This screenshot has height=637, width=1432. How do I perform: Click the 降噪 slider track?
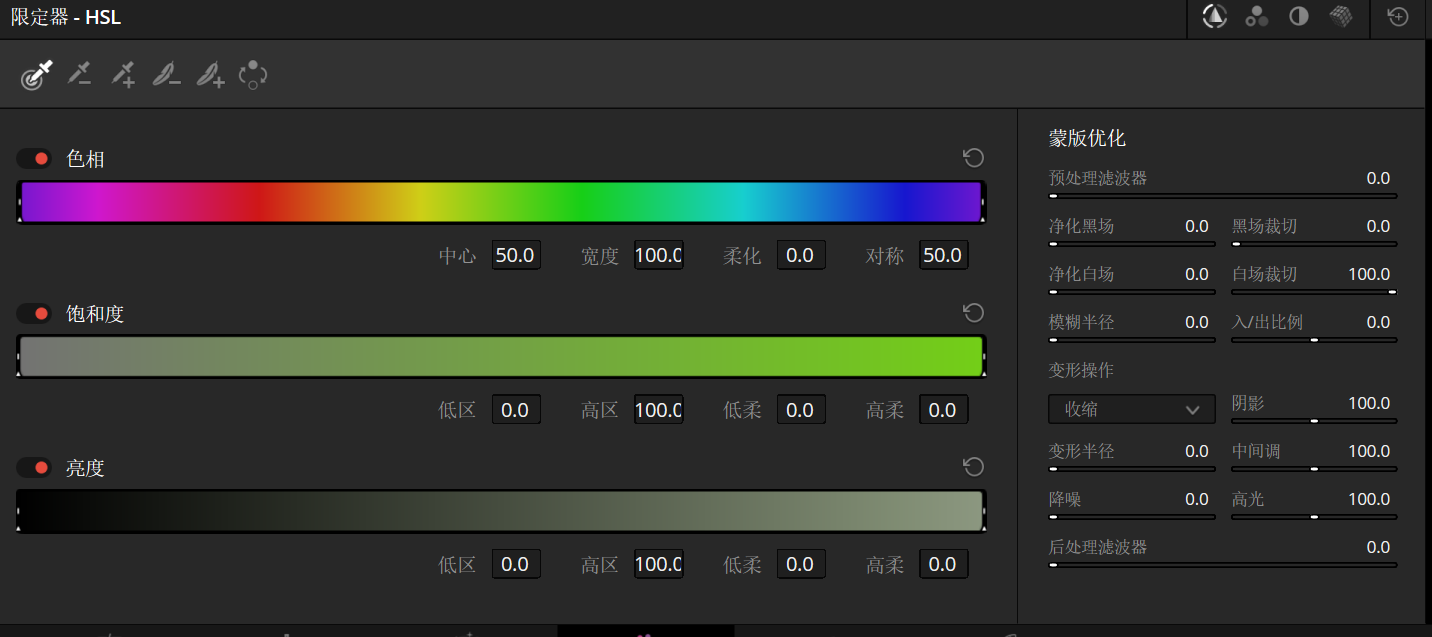point(1131,517)
